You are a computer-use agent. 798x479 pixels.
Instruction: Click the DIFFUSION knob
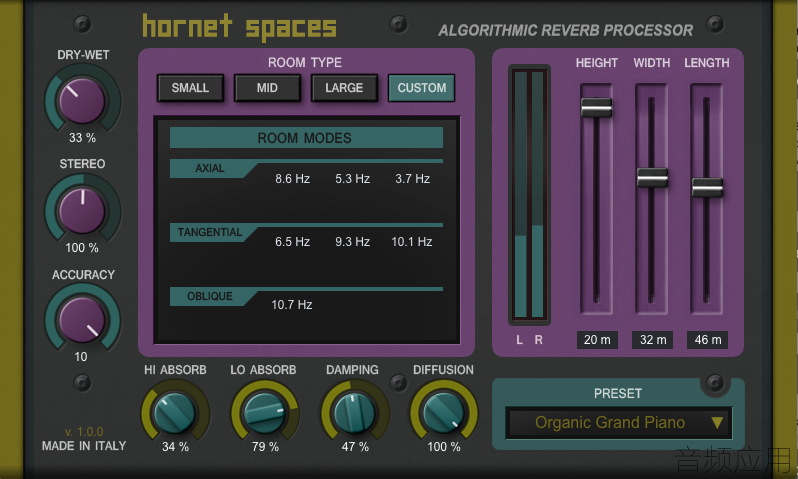[444, 412]
